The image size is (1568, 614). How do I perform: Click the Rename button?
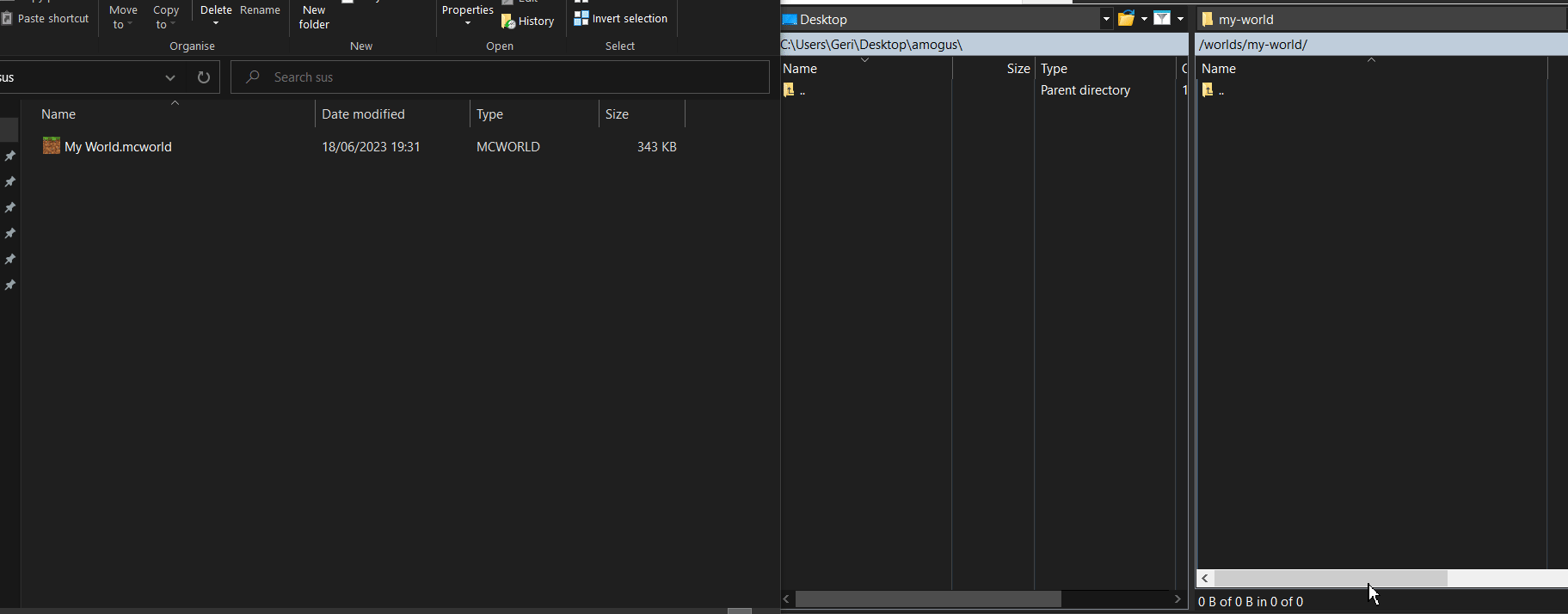(x=260, y=10)
